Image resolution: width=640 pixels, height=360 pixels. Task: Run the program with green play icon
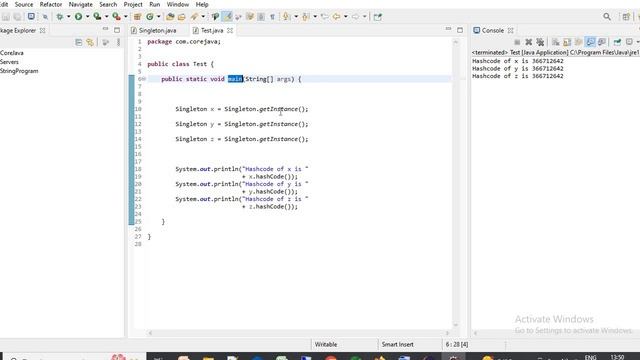coord(78,17)
